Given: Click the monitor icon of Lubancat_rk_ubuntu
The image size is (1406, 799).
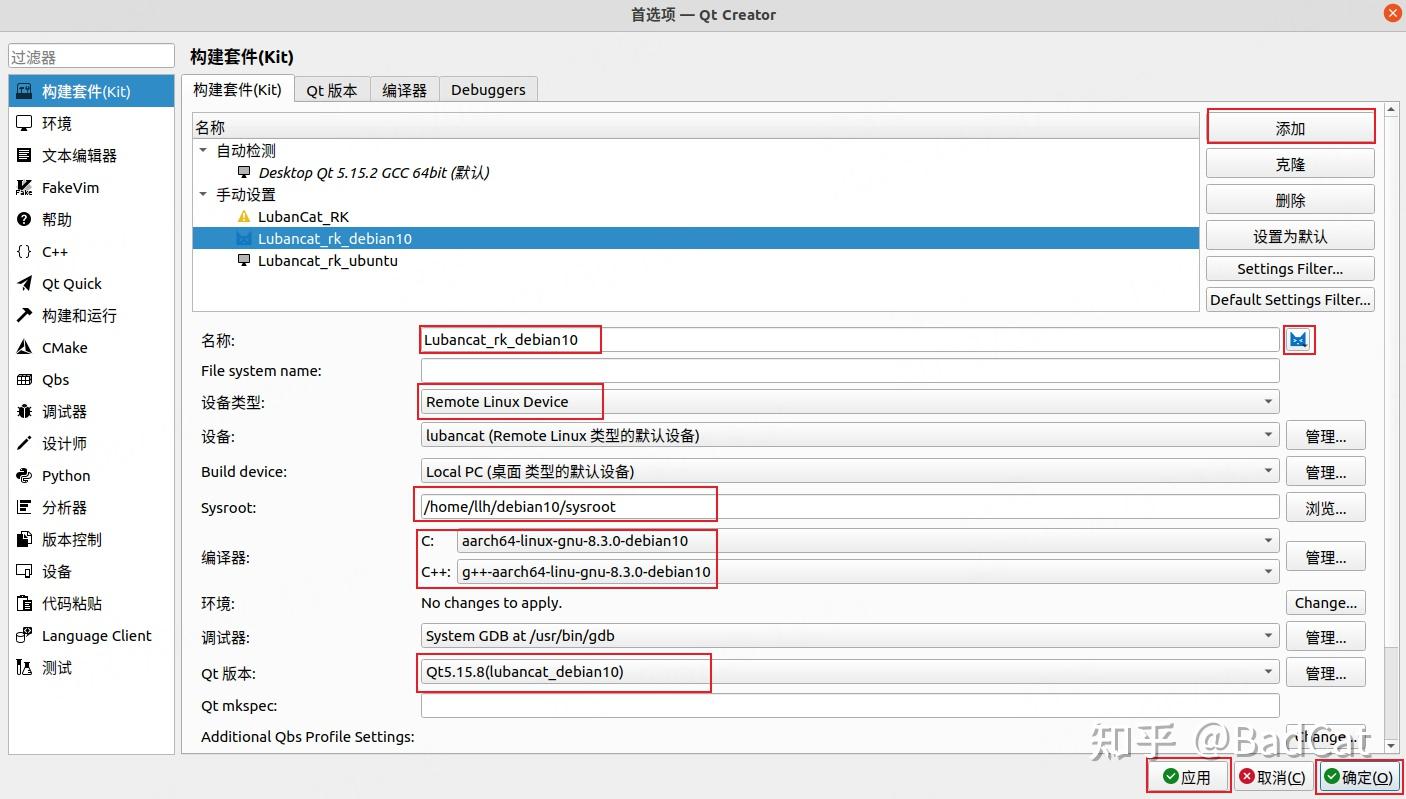Looking at the screenshot, I should point(244,260).
